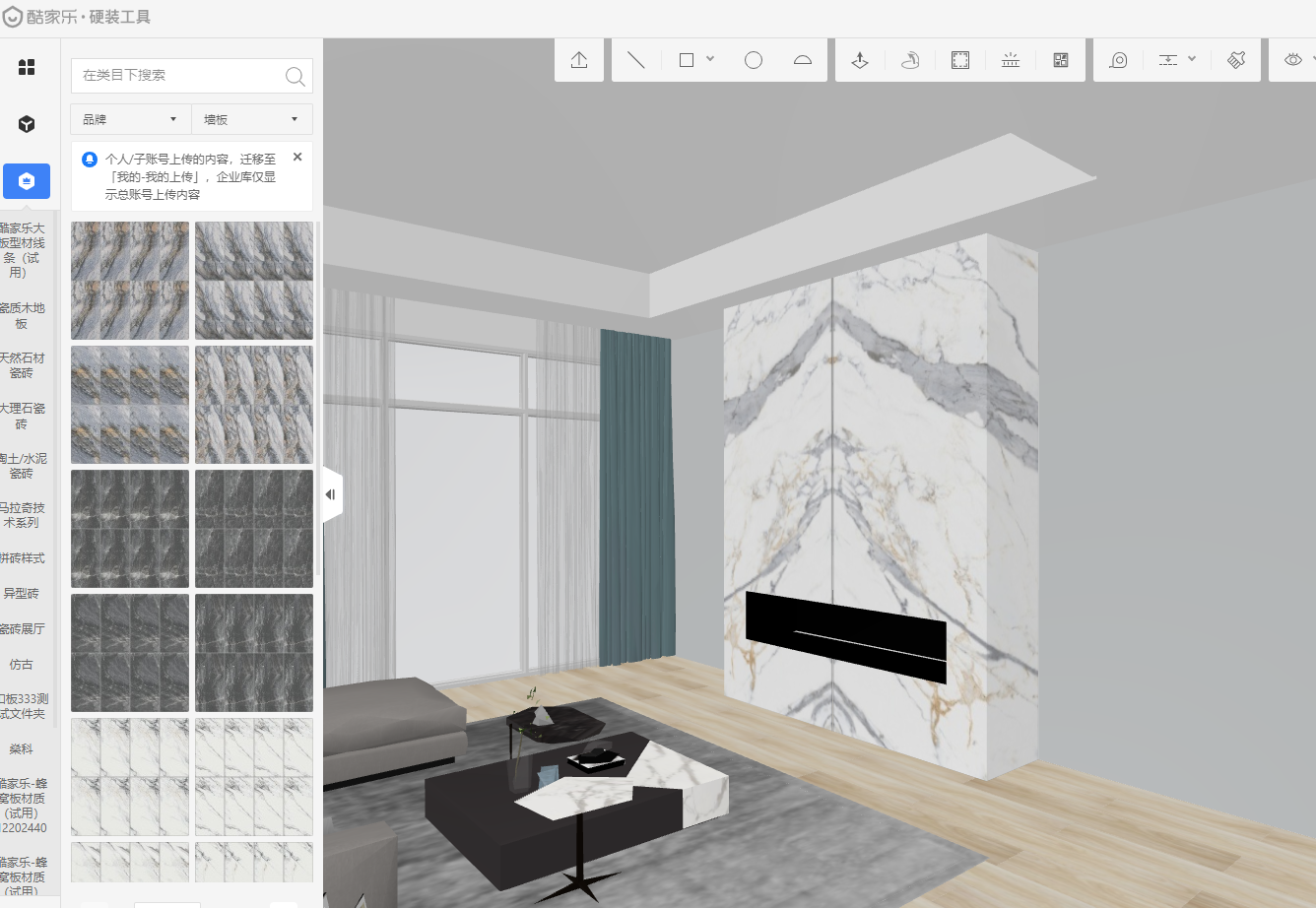Click the align/distribute tool icon
1316x908 pixels.
[x=1168, y=60]
